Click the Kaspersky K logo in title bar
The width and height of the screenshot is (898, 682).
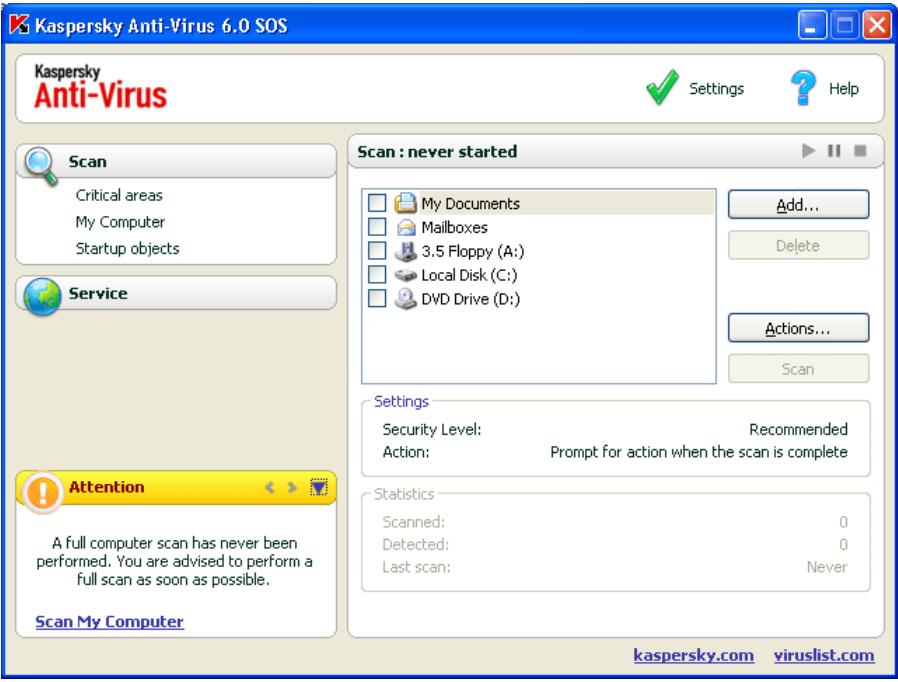click(19, 25)
